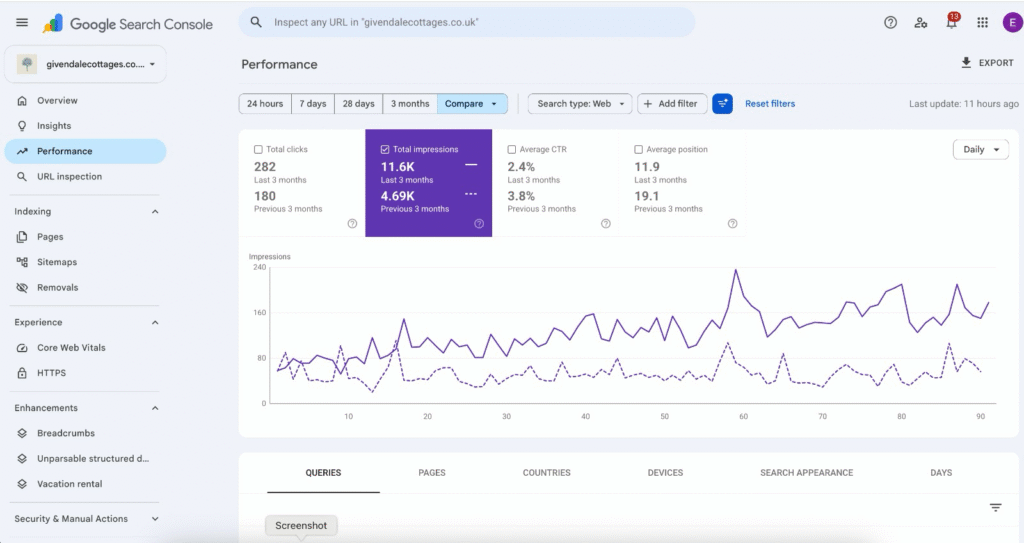Image resolution: width=1024 pixels, height=543 pixels.
Task: Click the Add filter button
Action: tap(672, 104)
